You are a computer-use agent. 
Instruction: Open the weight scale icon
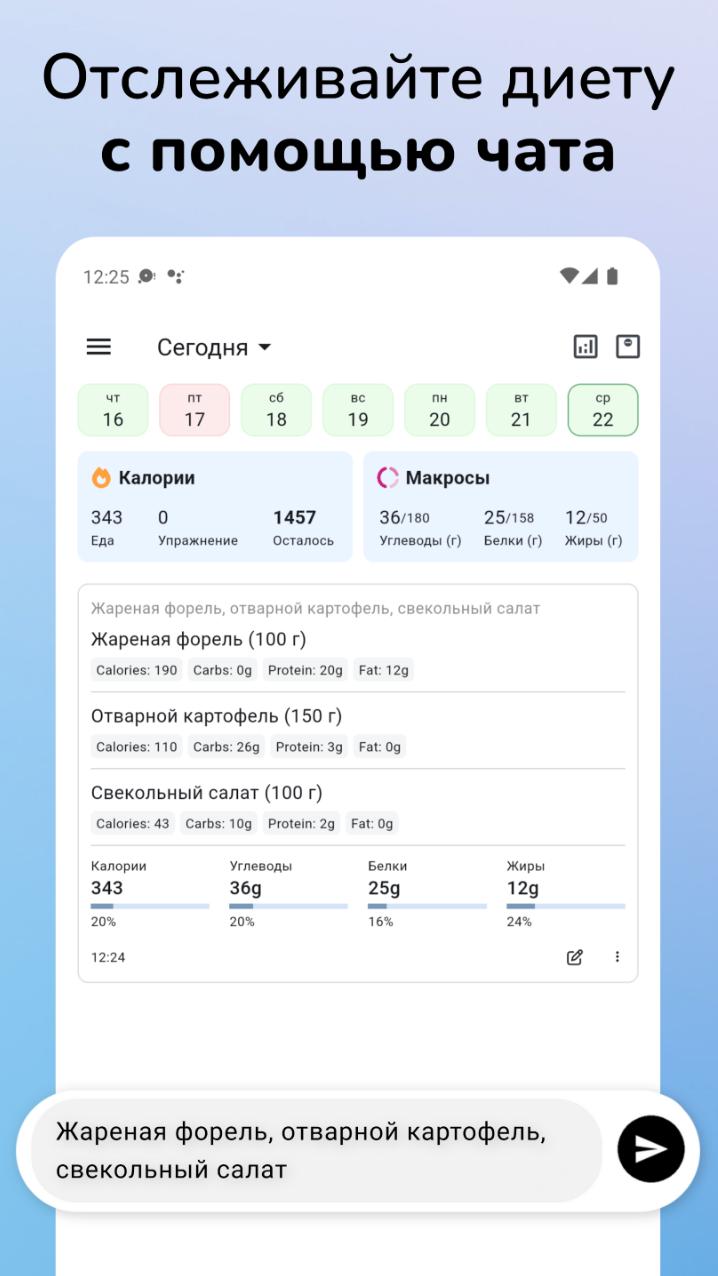628,346
